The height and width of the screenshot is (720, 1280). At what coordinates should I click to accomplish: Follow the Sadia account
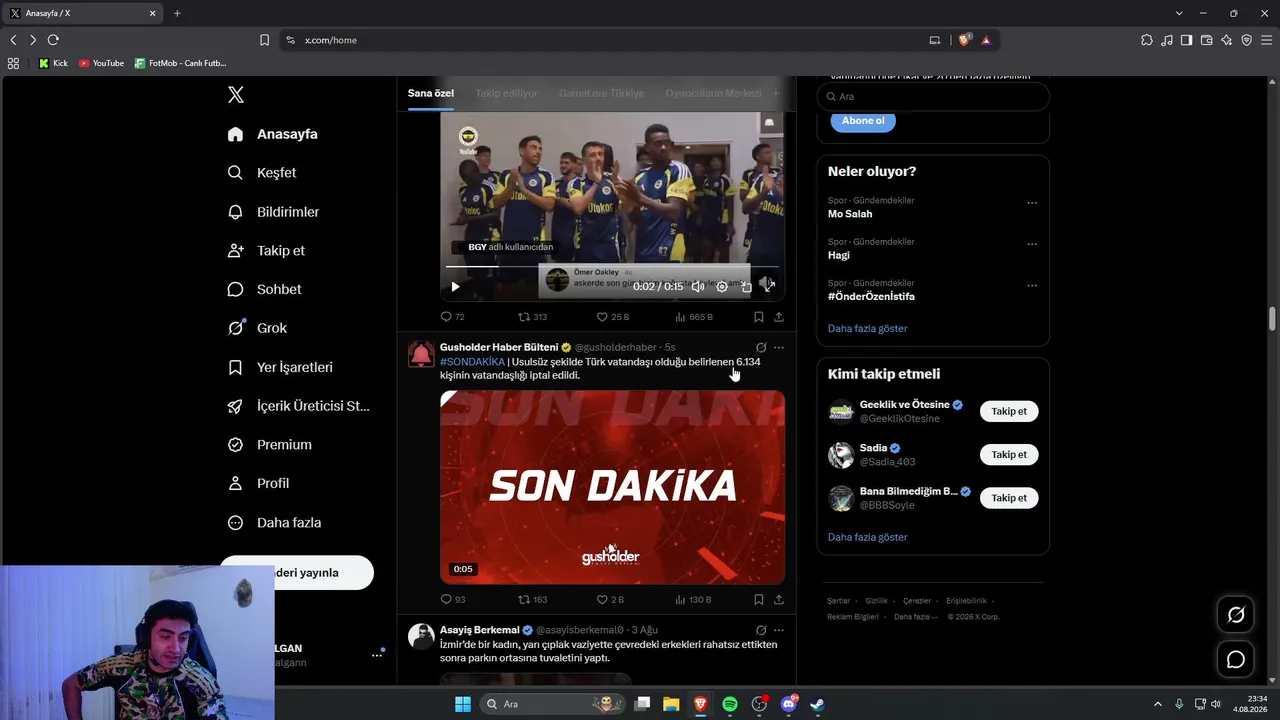1009,455
